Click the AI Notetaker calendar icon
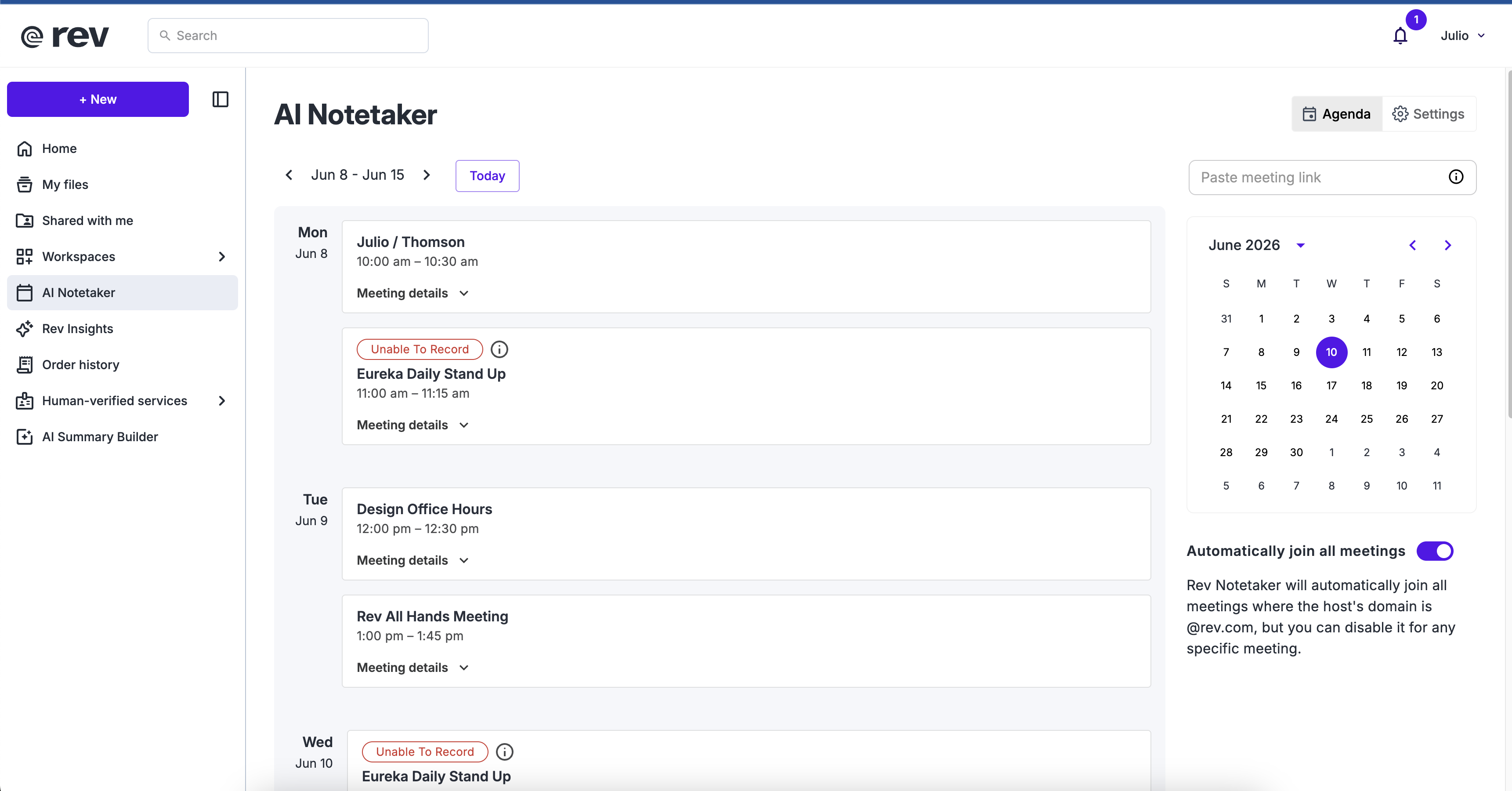The image size is (1512, 791). 25,292
